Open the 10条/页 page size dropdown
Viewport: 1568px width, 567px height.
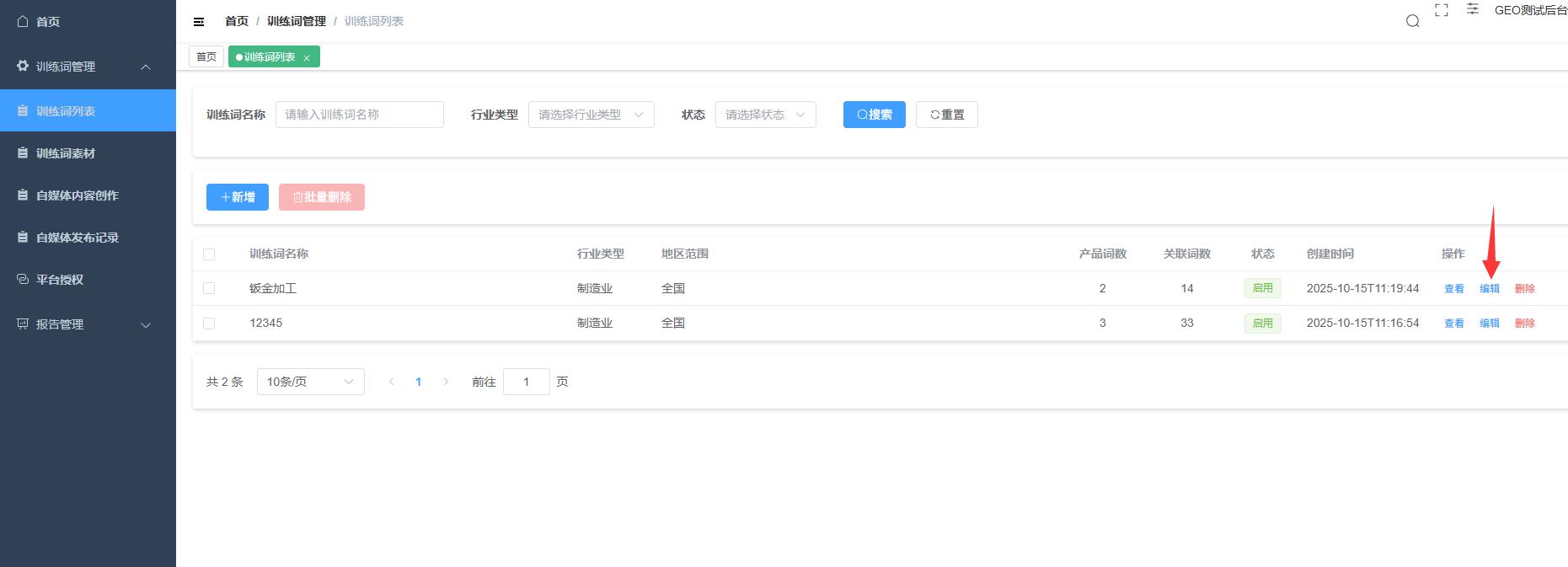(310, 382)
